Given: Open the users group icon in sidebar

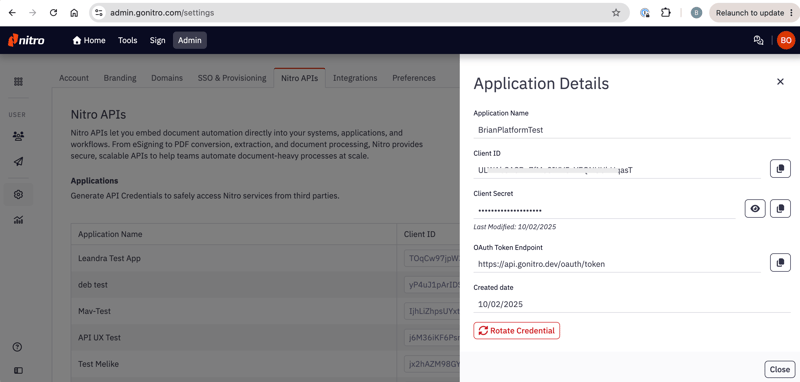Looking at the screenshot, I should [x=18, y=136].
